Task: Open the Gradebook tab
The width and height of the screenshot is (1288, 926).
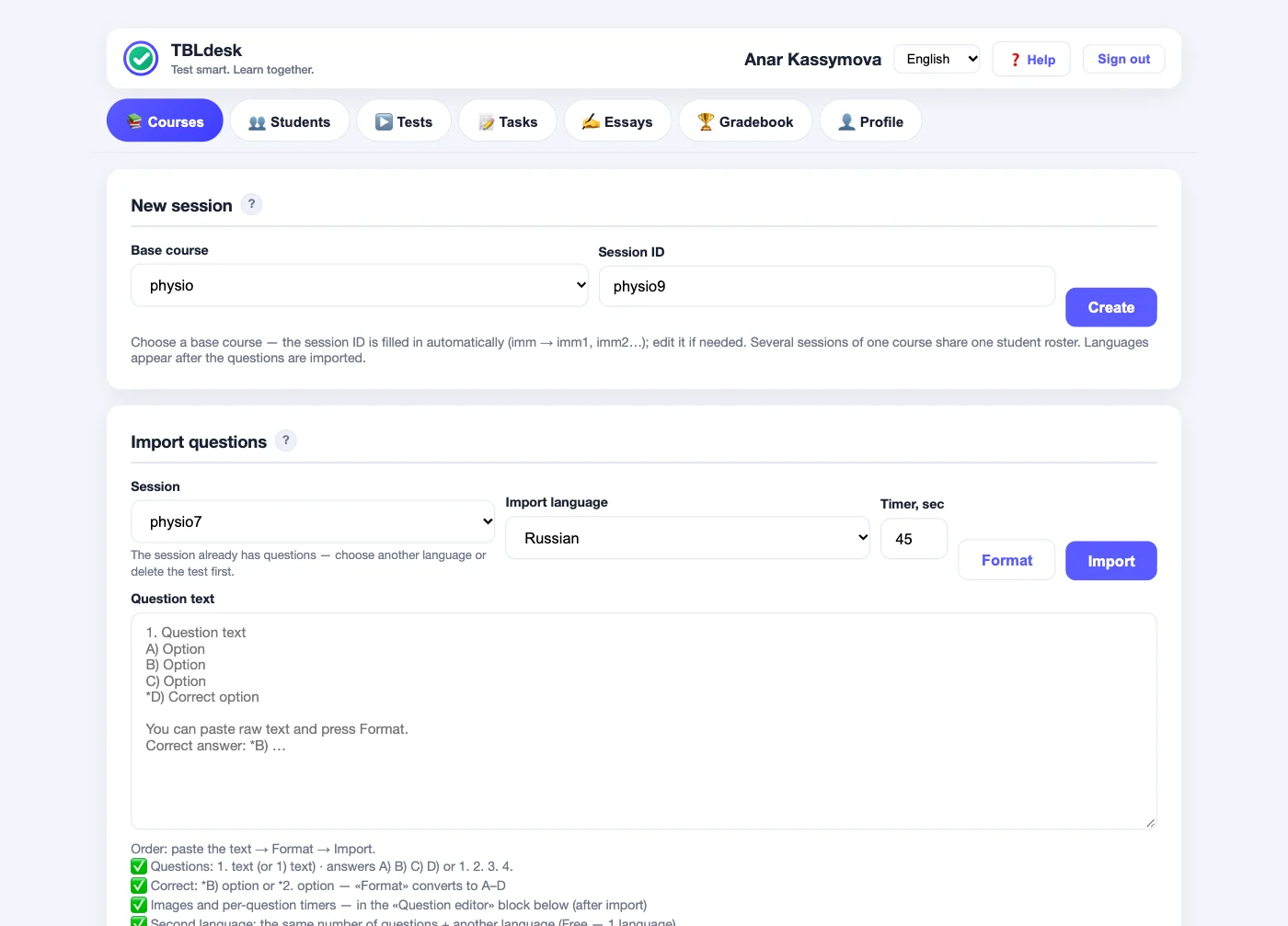Action: pos(745,120)
